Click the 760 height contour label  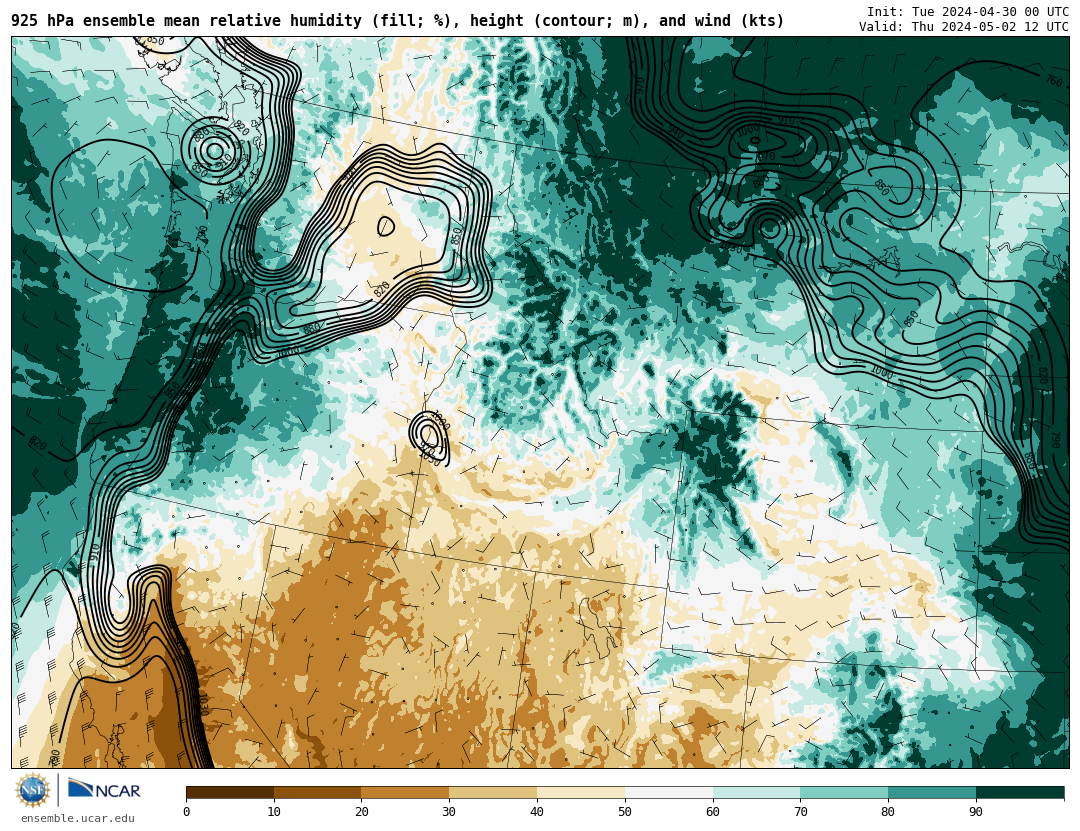[1054, 81]
